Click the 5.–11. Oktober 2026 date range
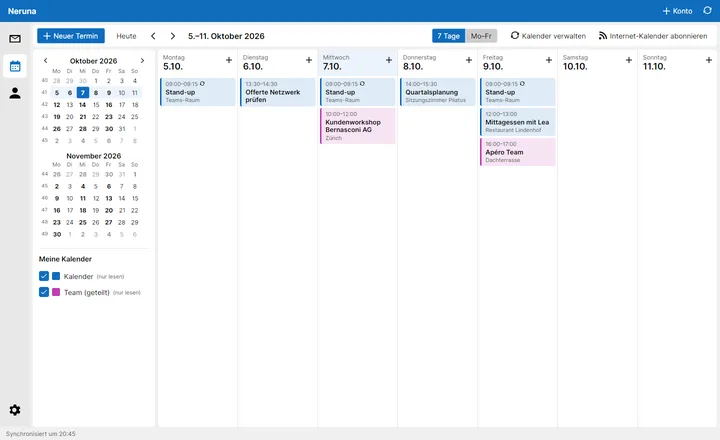This screenshot has height=440, width=720. [226, 36]
